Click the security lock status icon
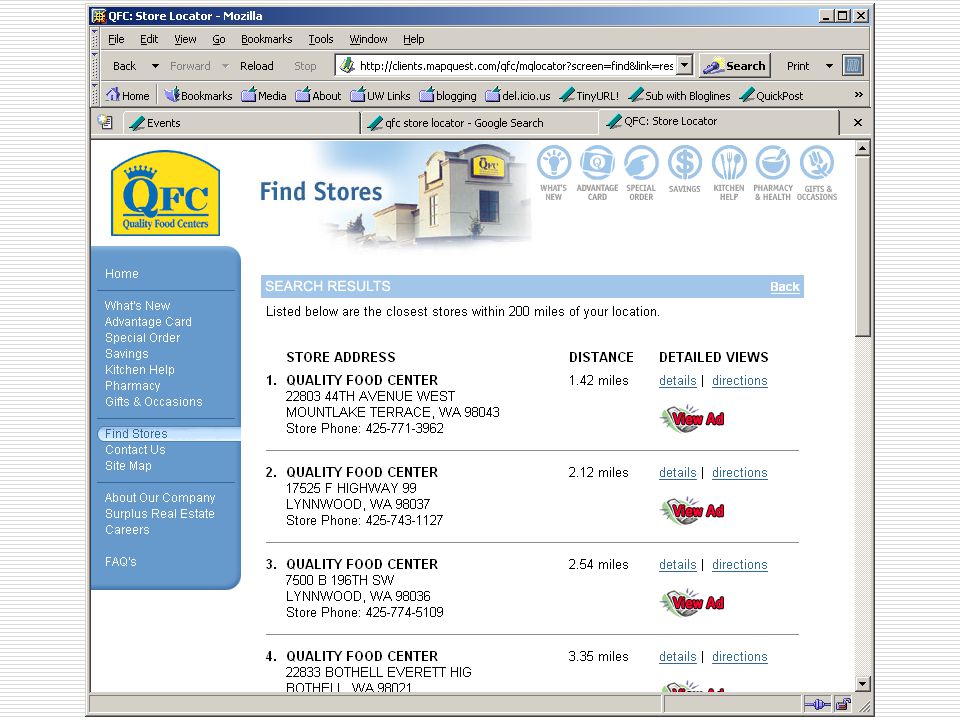The image size is (960, 720). pos(844,705)
